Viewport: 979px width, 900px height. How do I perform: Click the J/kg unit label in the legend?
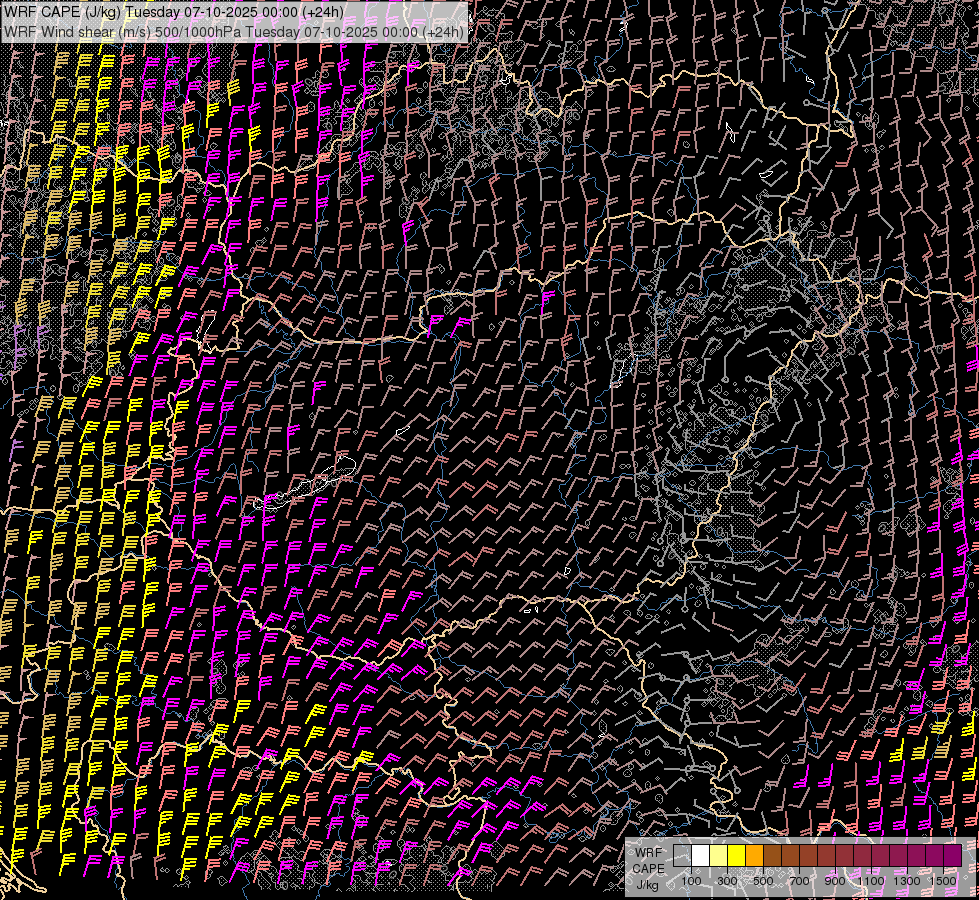647,883
